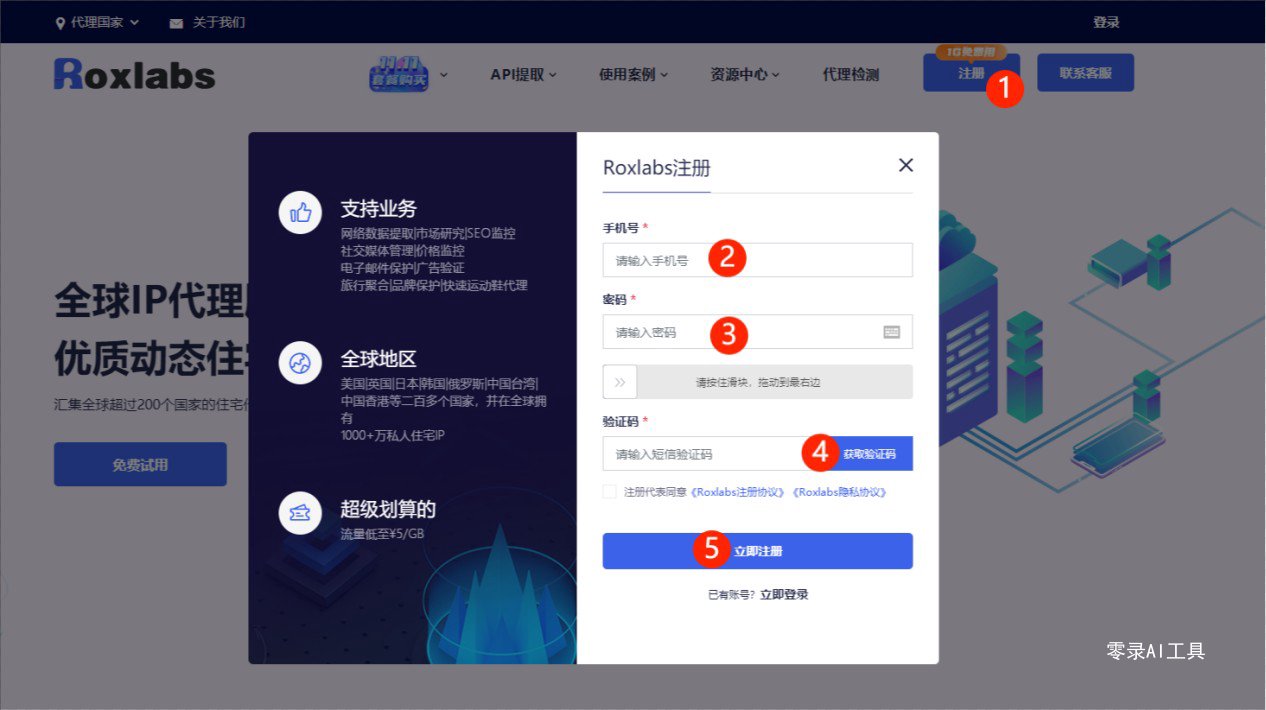Open the 使用案例 menu
The image size is (1266, 710).
(630, 74)
